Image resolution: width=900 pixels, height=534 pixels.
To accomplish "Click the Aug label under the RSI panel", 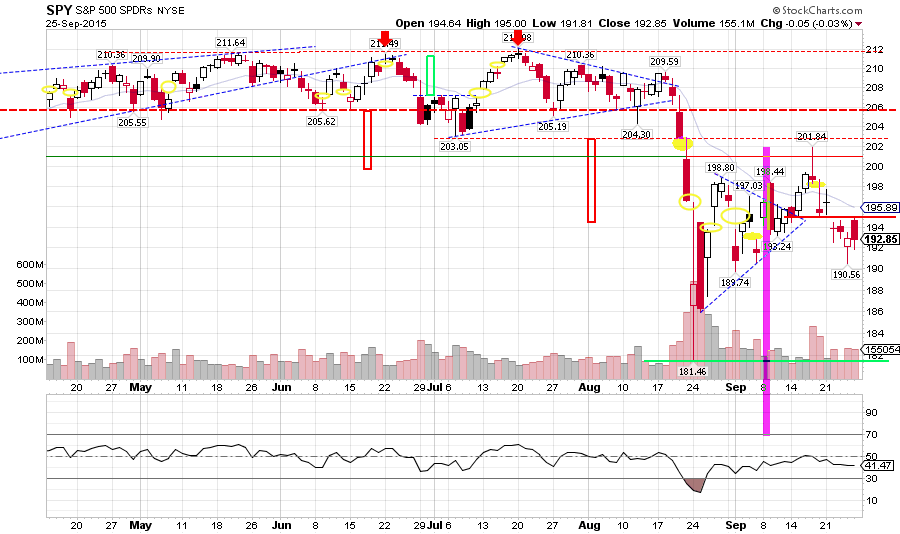I will point(589,525).
